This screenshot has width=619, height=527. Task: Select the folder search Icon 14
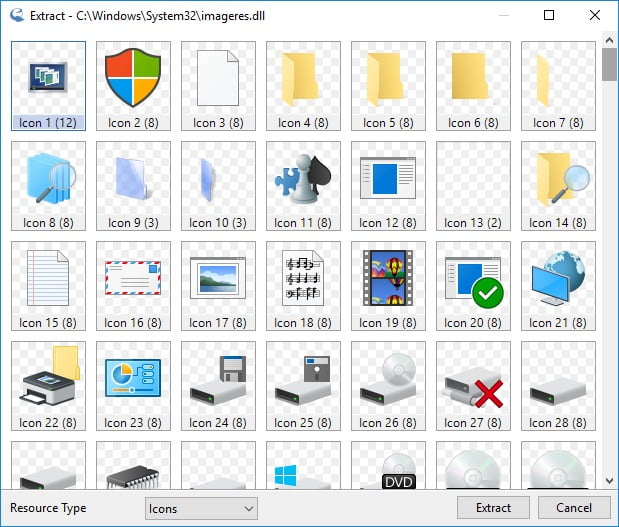pyautogui.click(x=558, y=186)
